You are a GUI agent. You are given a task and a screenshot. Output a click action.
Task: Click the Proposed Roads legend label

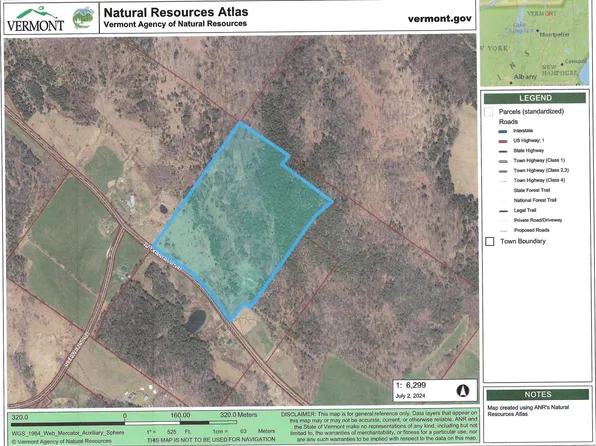pyautogui.click(x=531, y=230)
